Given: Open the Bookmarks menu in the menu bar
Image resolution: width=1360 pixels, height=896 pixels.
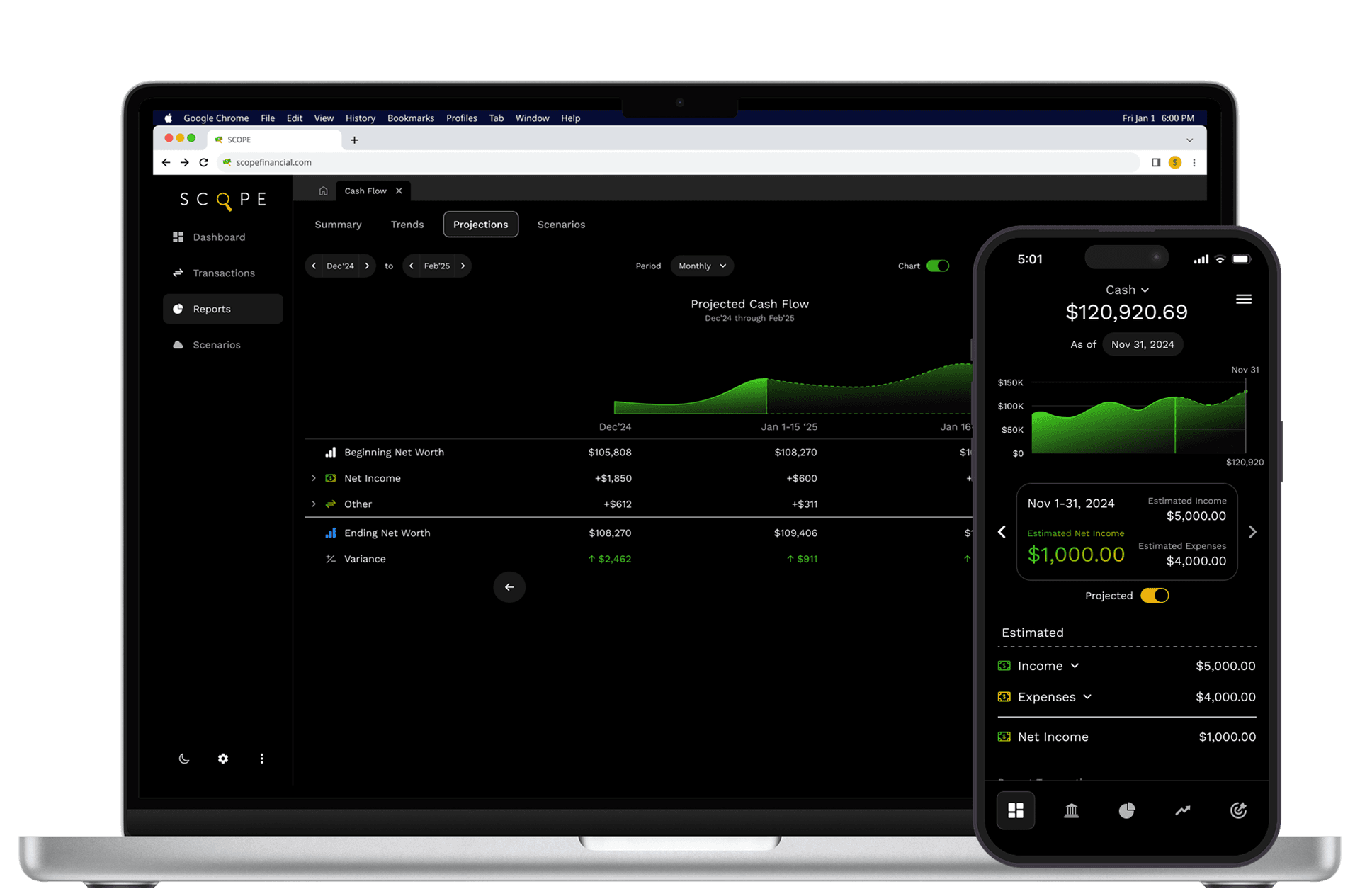Looking at the screenshot, I should (410, 118).
